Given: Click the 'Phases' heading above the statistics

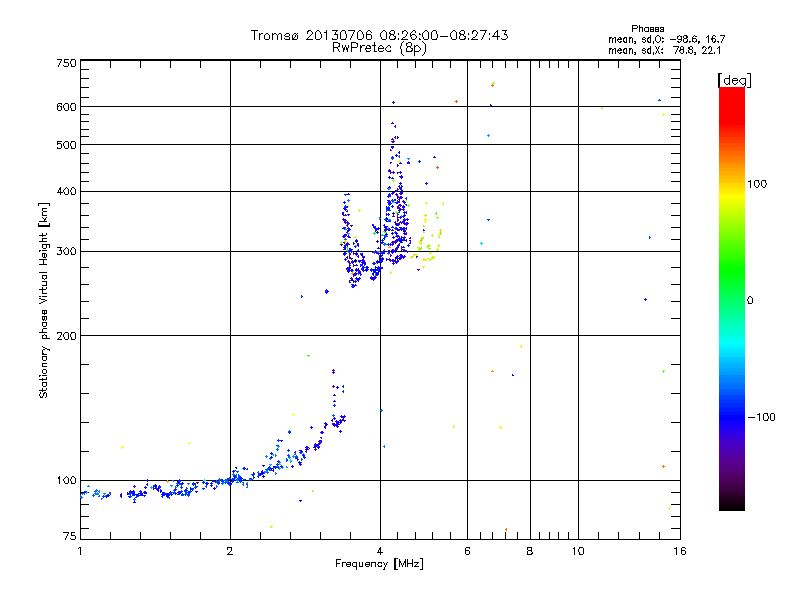Looking at the screenshot, I should pos(647,29).
